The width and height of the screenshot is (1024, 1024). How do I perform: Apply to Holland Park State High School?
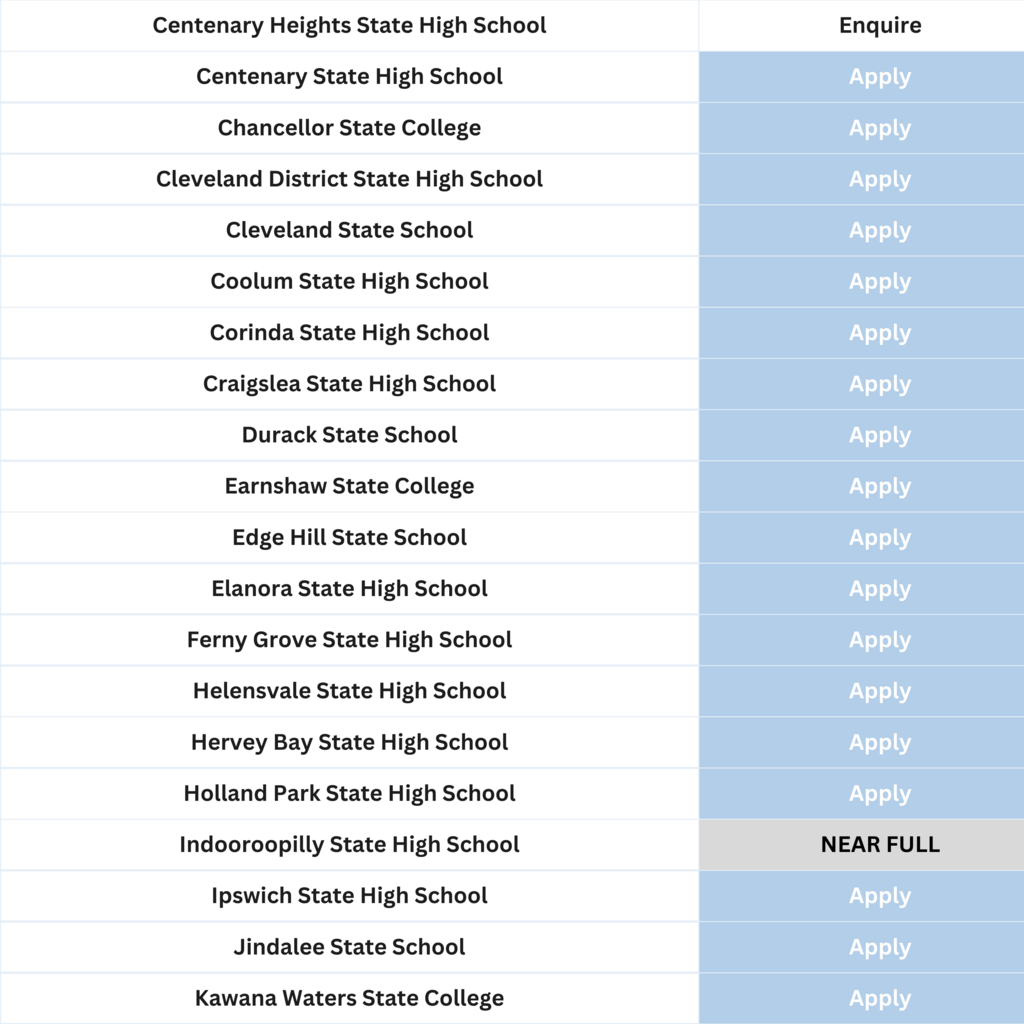(x=880, y=794)
